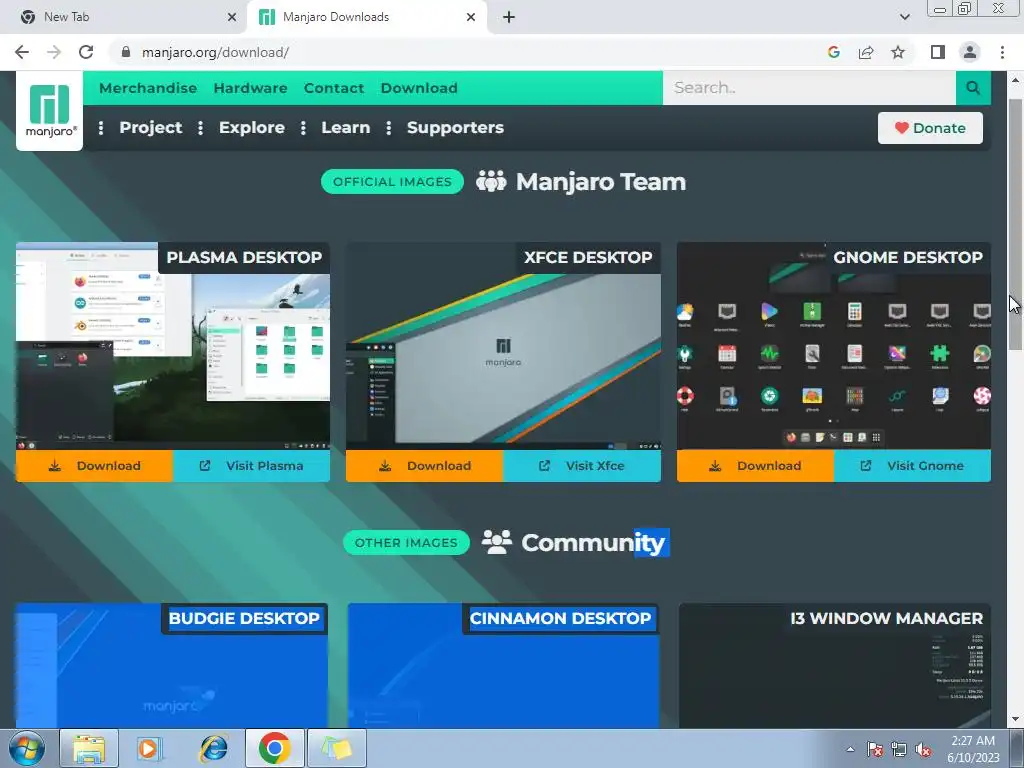The image size is (1024, 768).
Task: Open the Chrome three-dot menu
Action: click(x=1002, y=52)
